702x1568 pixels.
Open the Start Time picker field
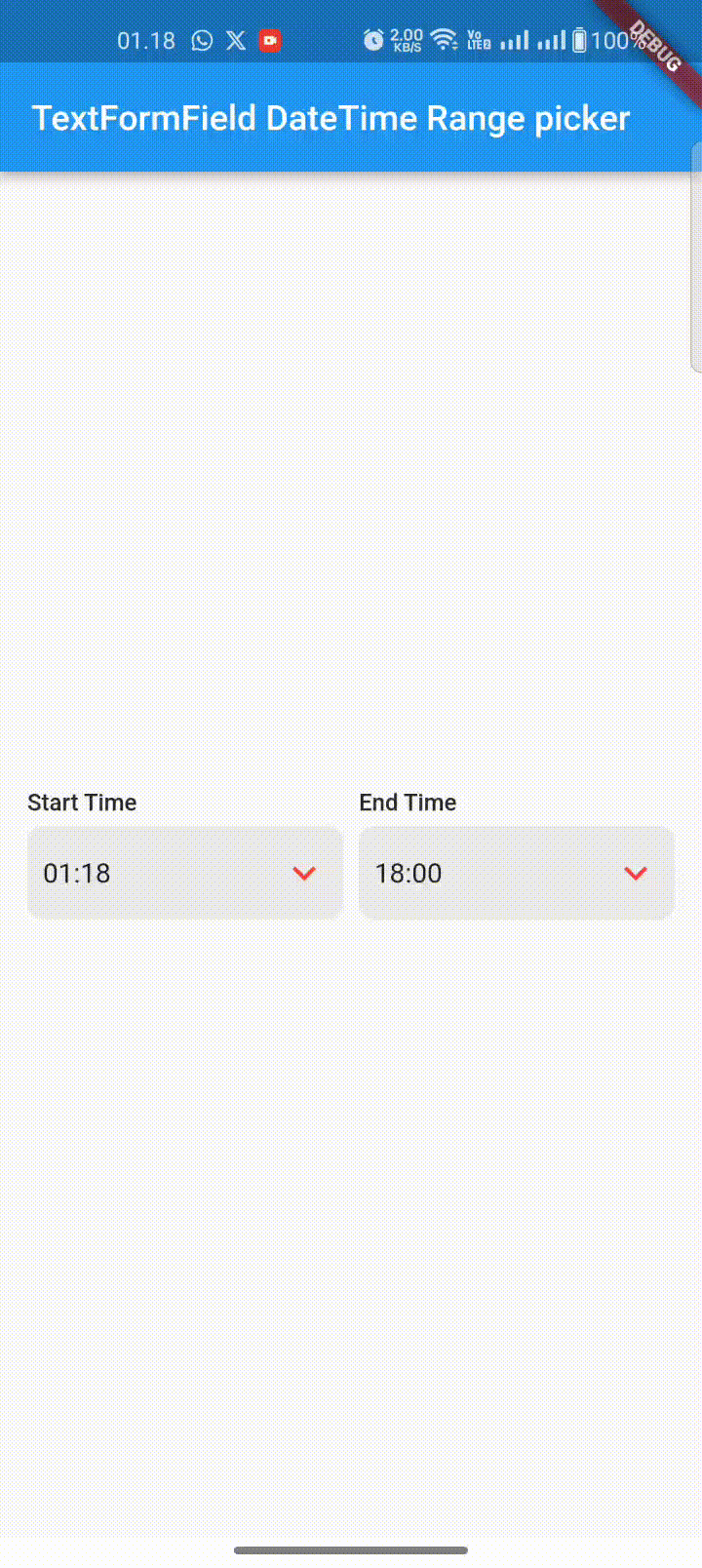(185, 873)
